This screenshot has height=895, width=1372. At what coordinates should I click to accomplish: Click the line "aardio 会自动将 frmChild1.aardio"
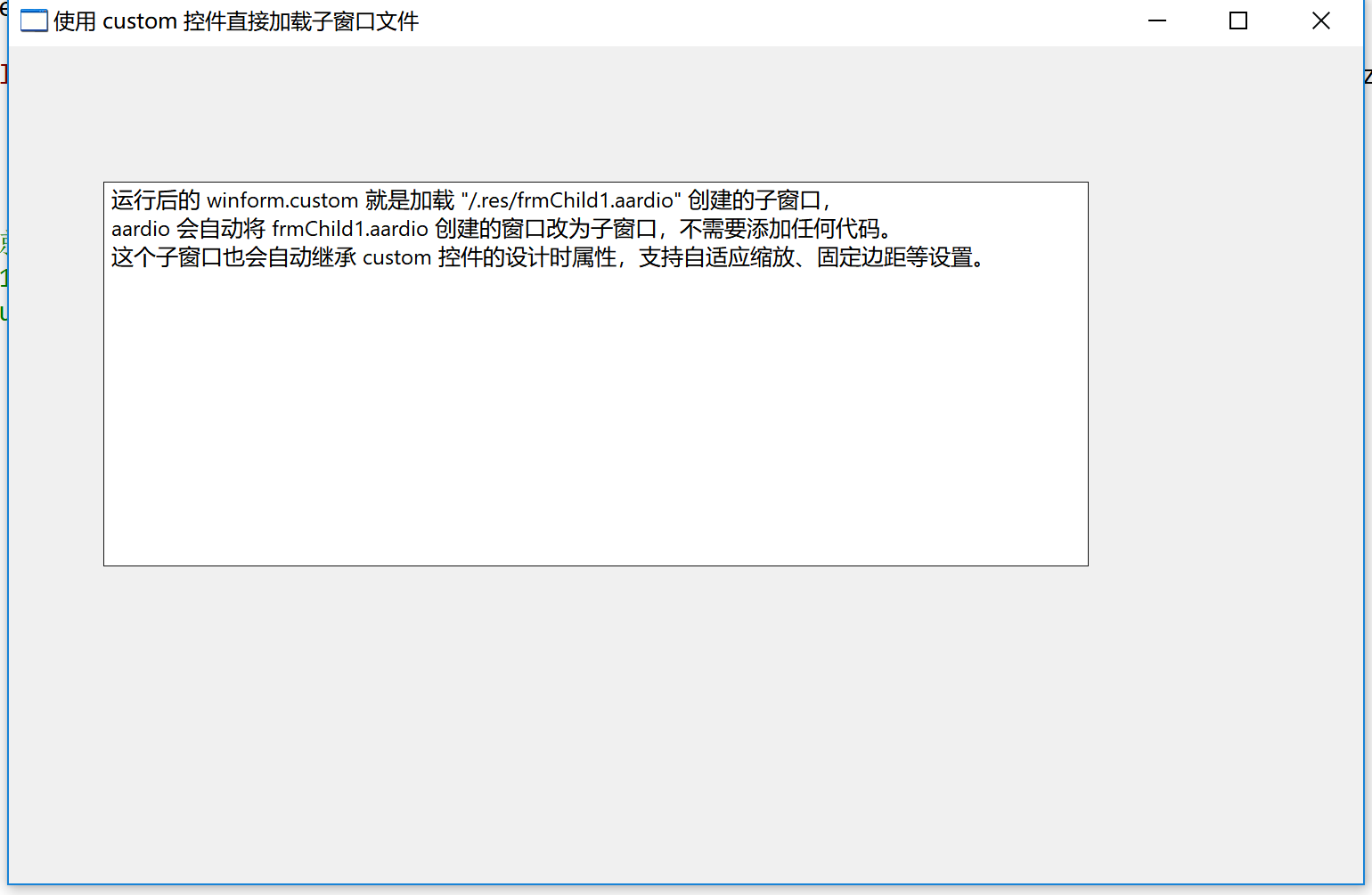point(502,229)
